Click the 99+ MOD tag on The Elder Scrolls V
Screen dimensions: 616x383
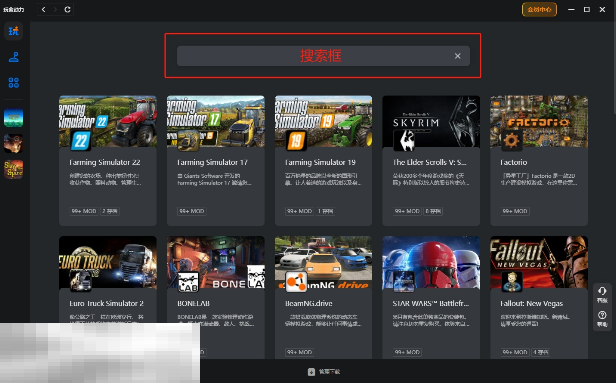(407, 211)
